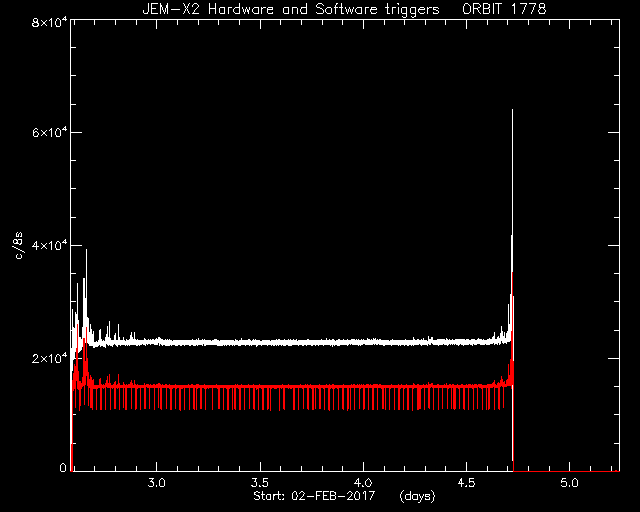Click the 'Start: 02-FEB-2017' axis caption

point(314,496)
